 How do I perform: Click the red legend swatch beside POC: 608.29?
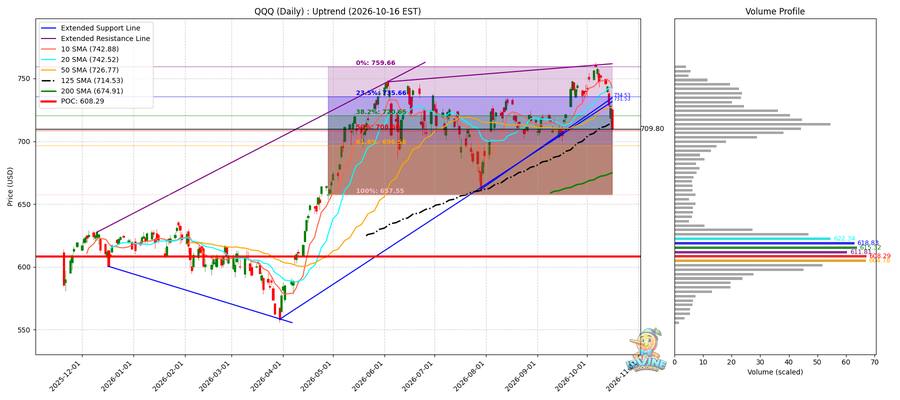coord(48,102)
